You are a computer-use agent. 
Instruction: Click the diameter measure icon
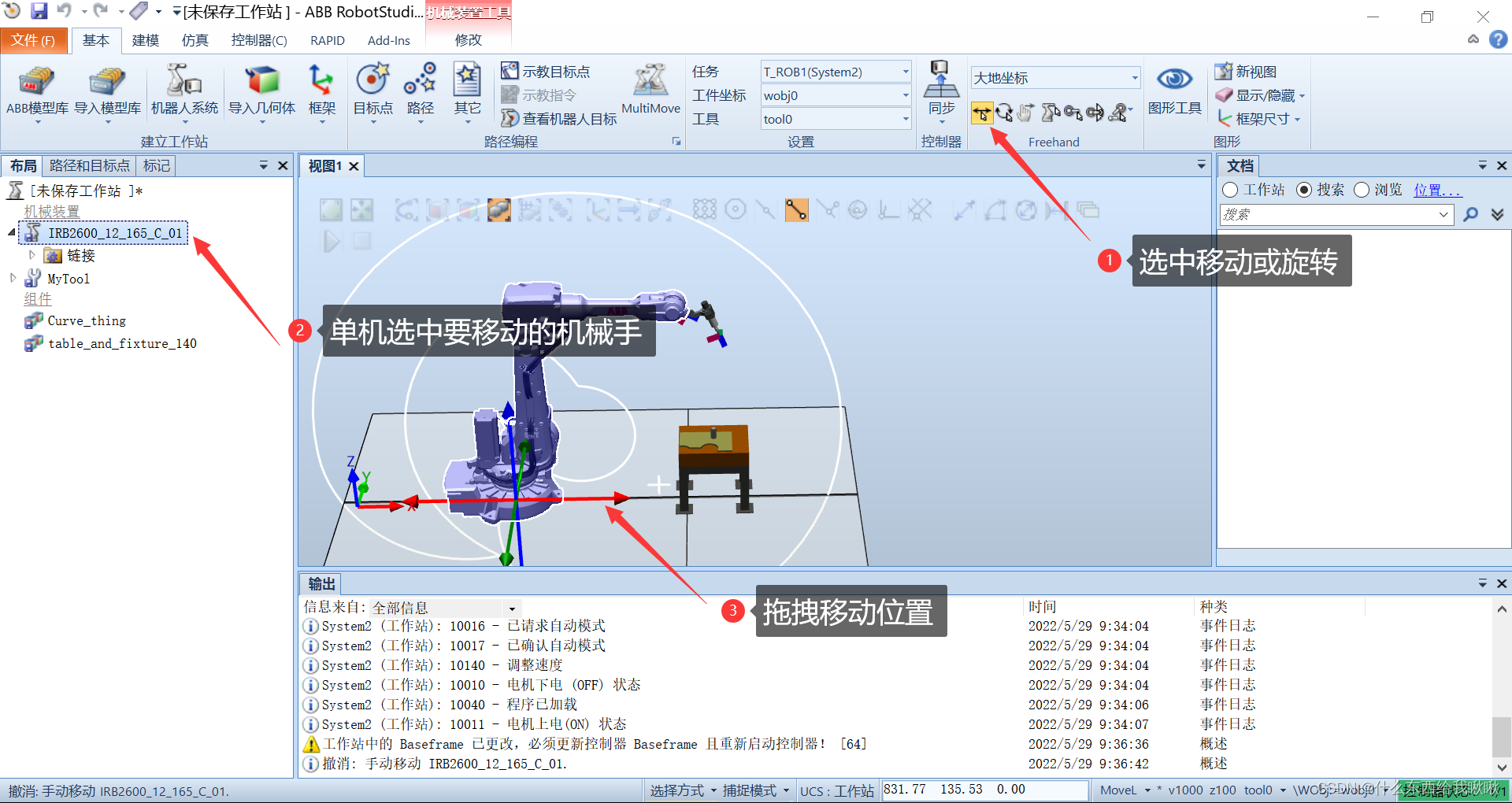click(1025, 209)
